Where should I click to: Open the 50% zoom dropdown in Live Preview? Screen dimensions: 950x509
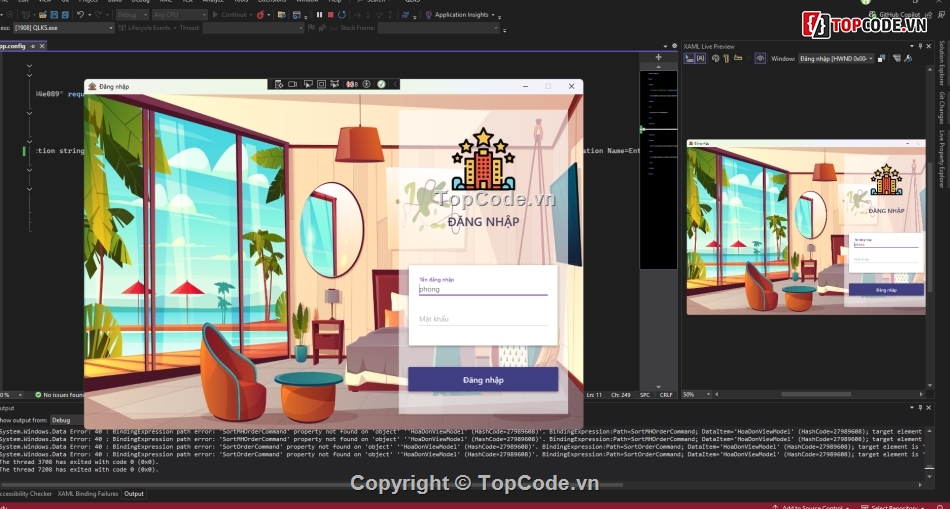coord(697,394)
